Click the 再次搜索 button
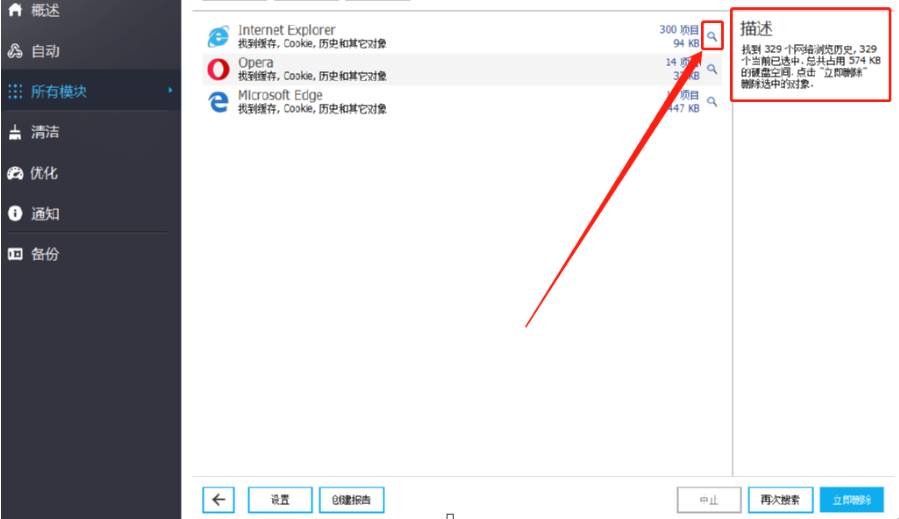 pyautogui.click(x=780, y=500)
